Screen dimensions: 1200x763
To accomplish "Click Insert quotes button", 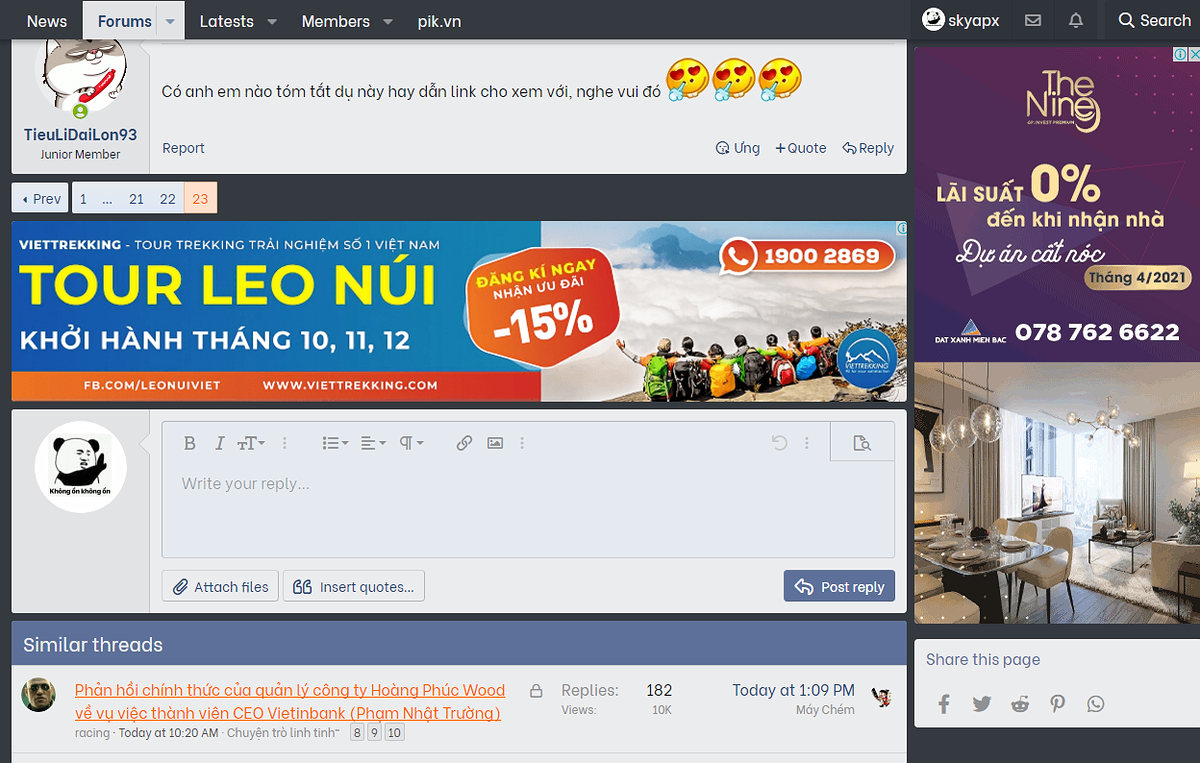I will [354, 587].
